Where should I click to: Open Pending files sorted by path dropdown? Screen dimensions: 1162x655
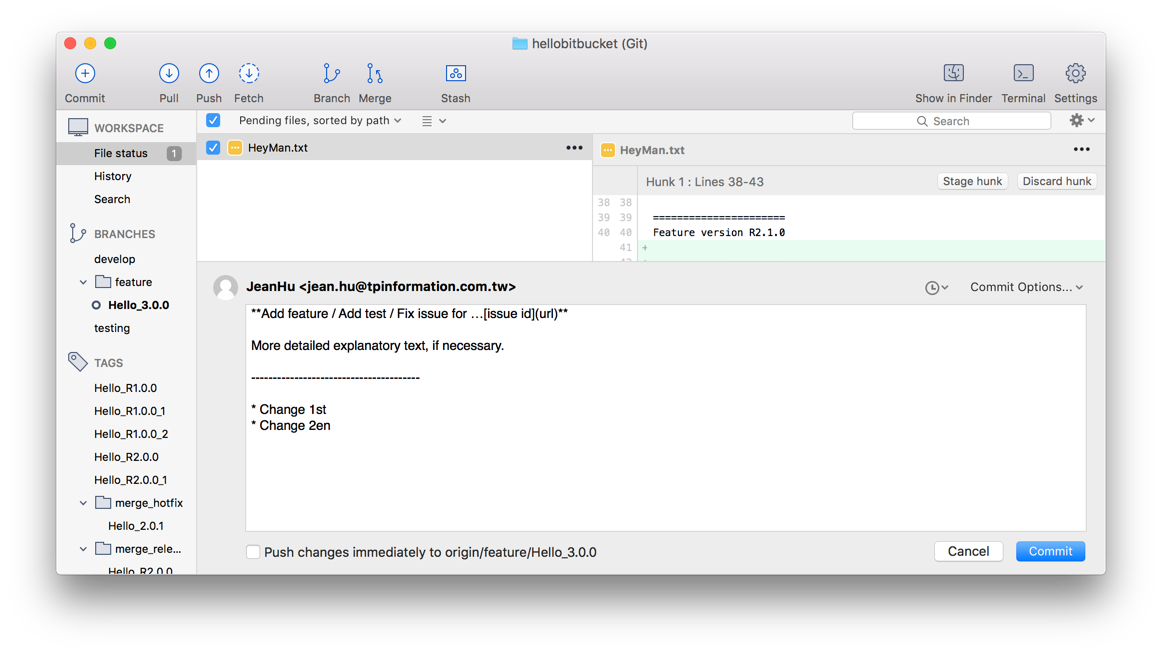click(320, 120)
